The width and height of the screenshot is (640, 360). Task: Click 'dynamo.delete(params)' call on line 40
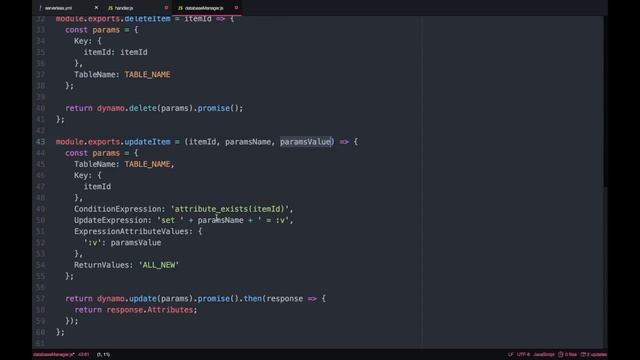coord(144,108)
